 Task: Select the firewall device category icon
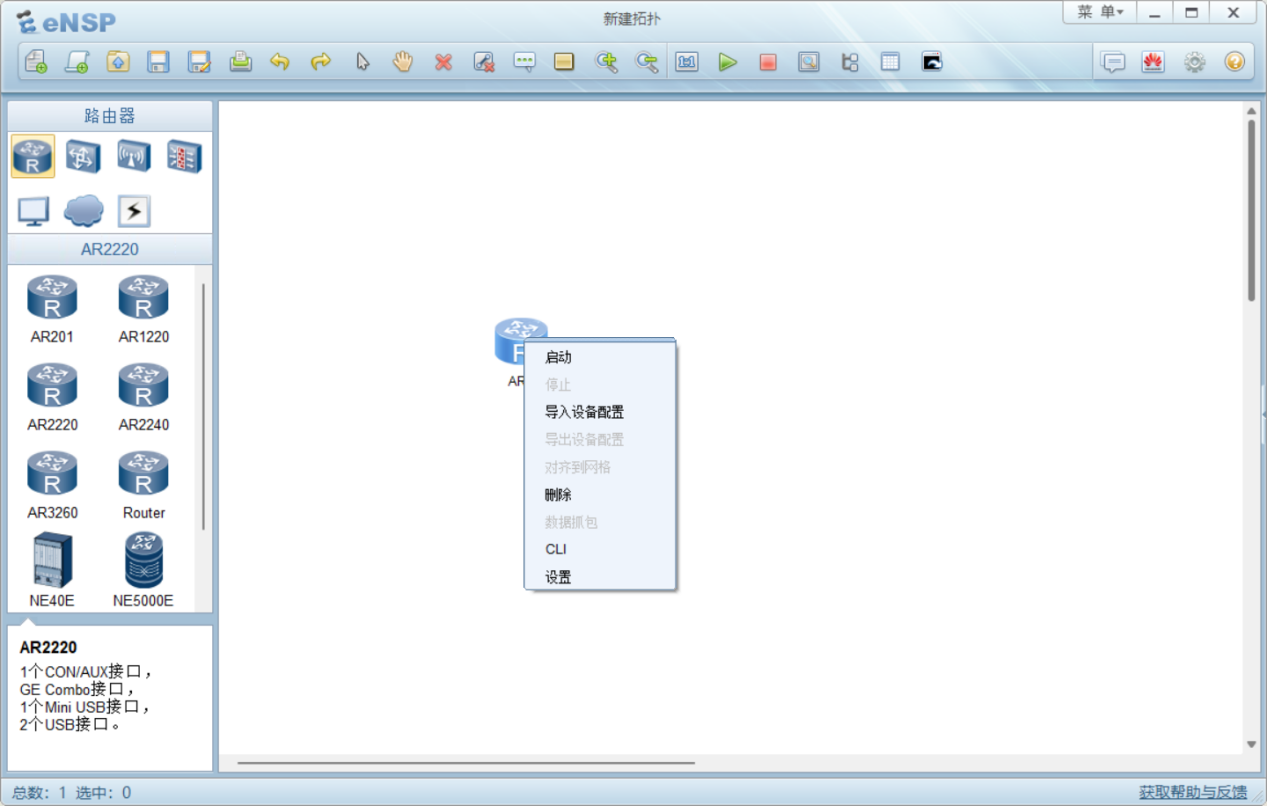tap(184, 156)
